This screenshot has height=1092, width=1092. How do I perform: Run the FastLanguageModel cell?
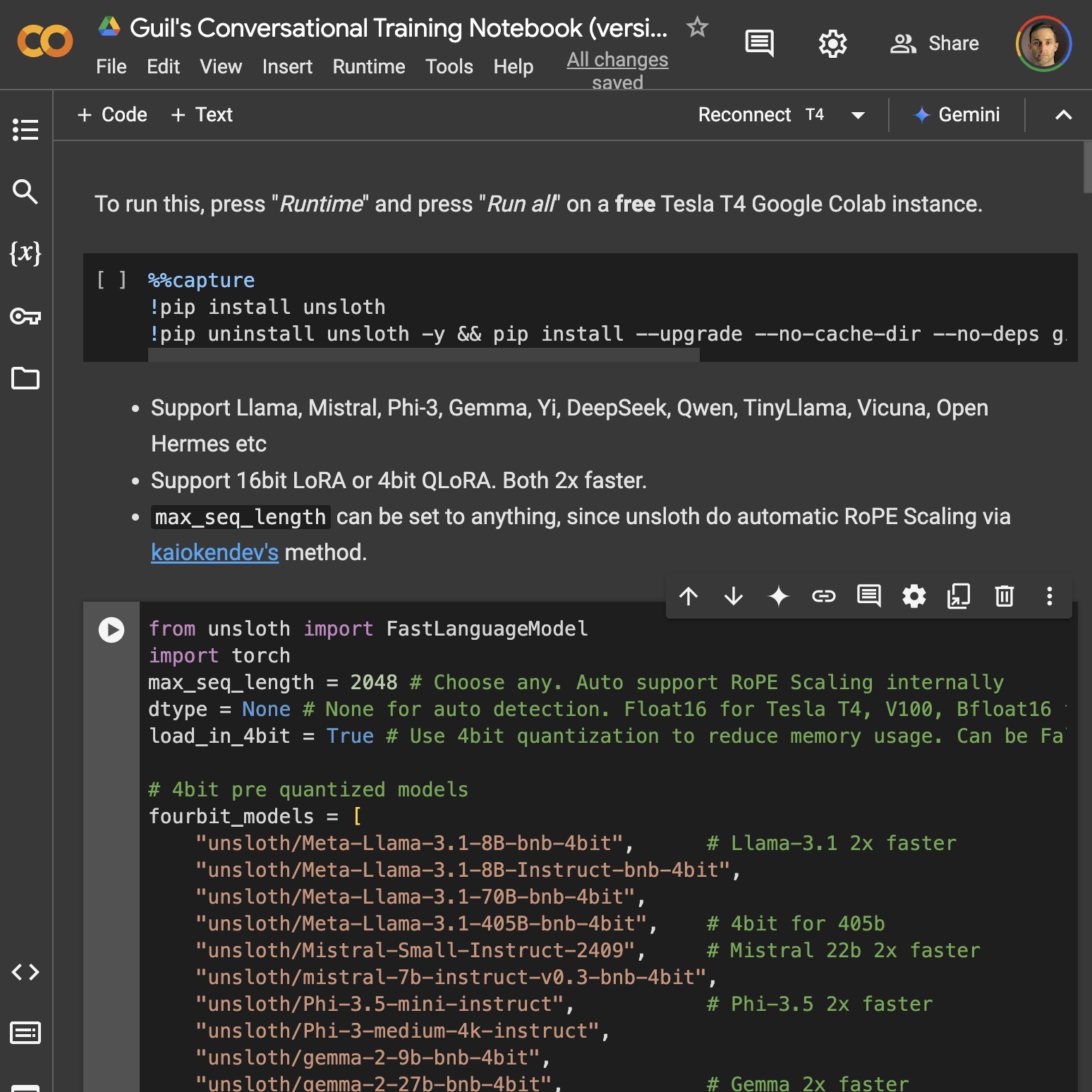(111, 629)
